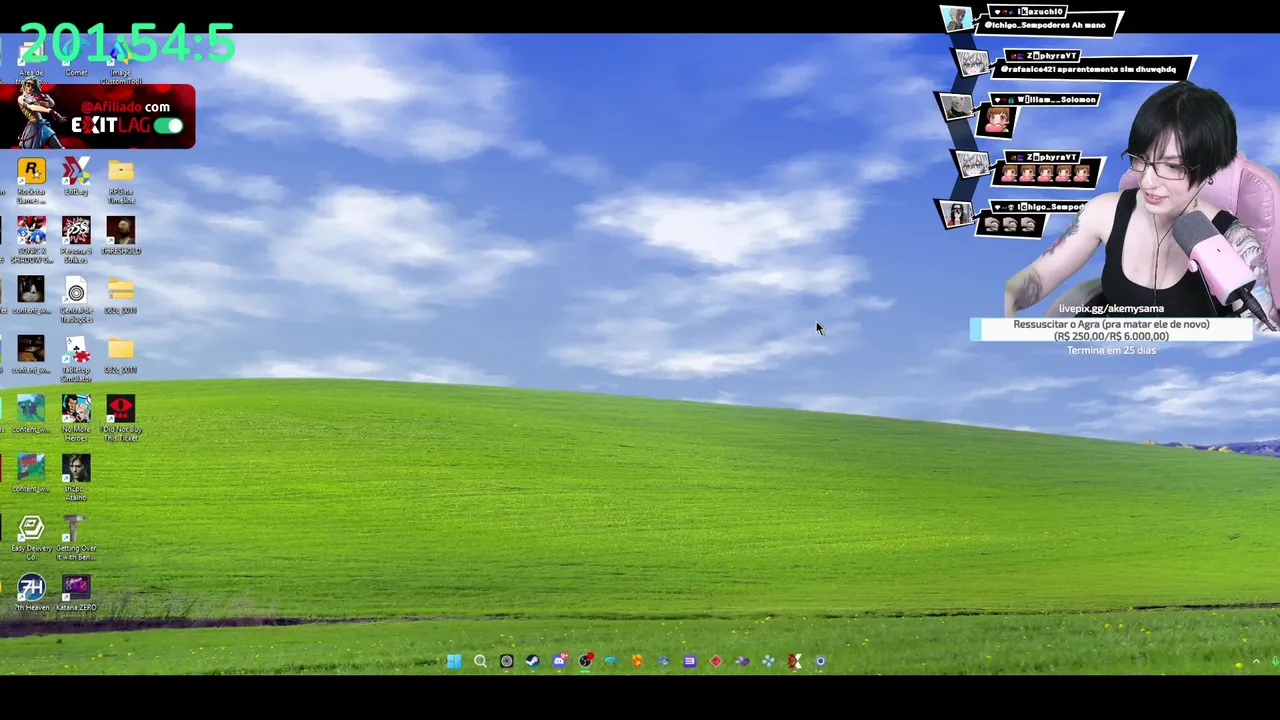
Task: Select the No More Heroes shortcut
Action: [x=76, y=419]
